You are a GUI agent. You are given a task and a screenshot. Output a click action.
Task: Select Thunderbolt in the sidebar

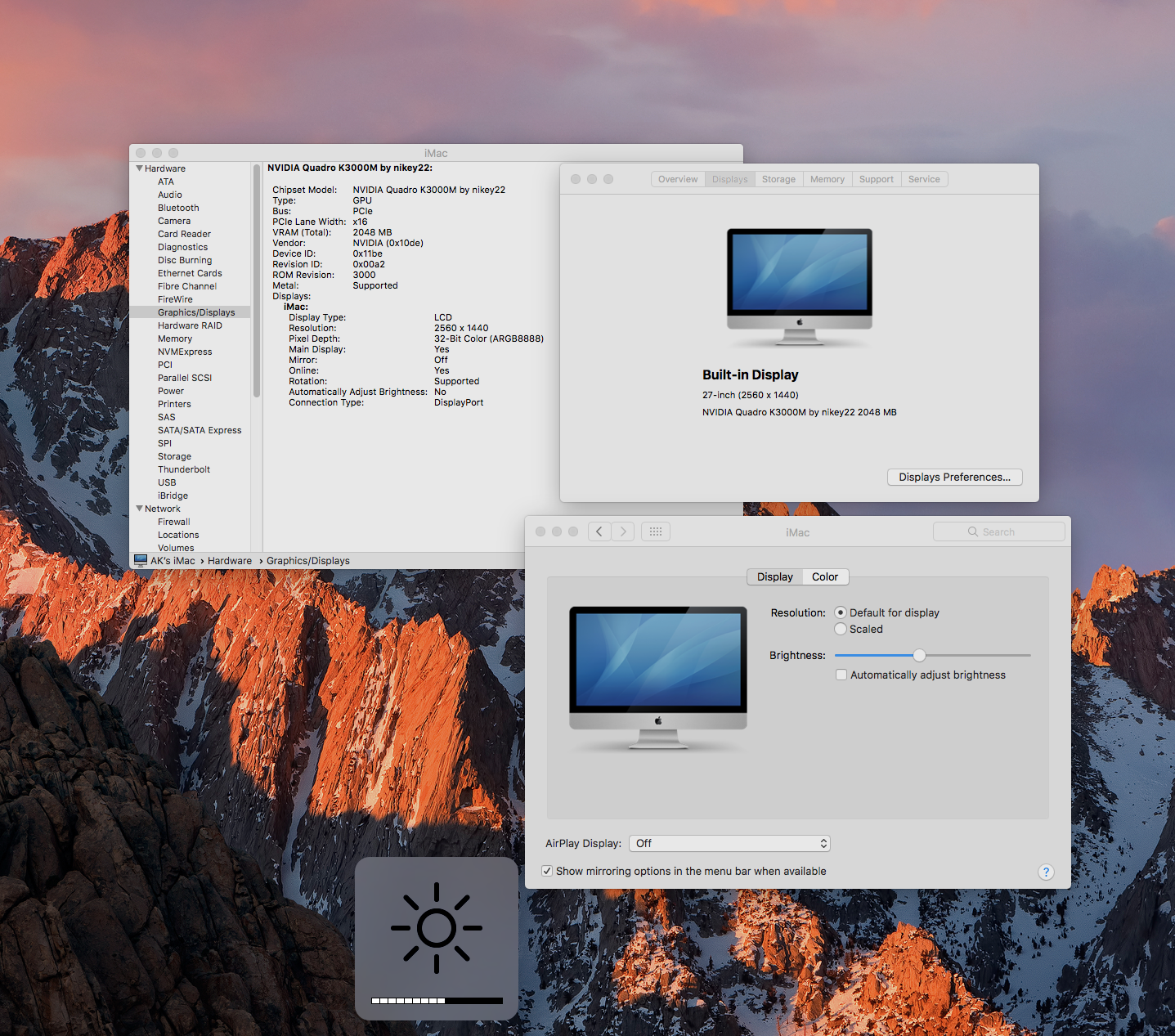184,469
